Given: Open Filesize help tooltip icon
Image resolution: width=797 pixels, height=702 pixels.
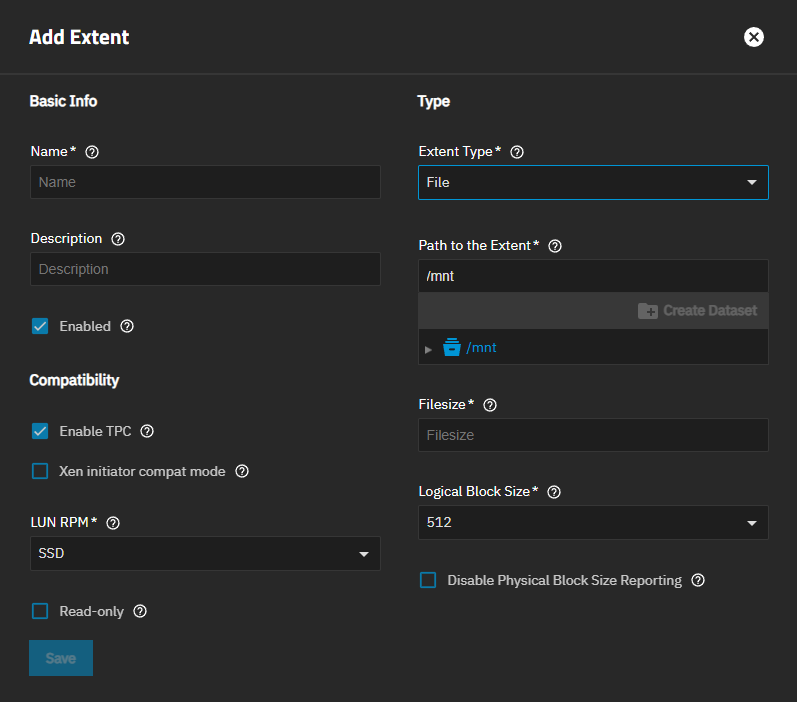Looking at the screenshot, I should pos(490,405).
